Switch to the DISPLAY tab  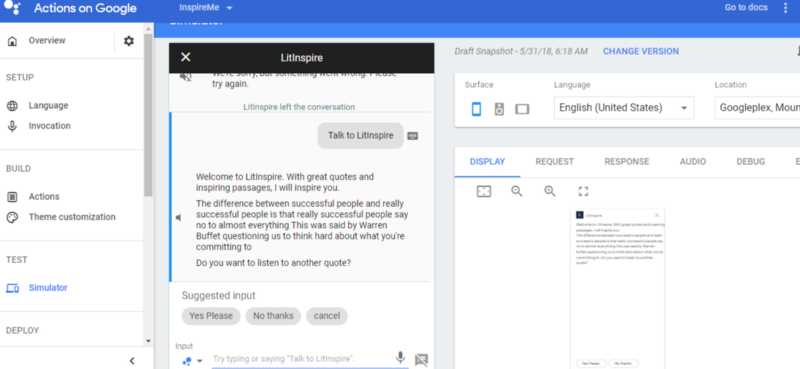coord(487,162)
